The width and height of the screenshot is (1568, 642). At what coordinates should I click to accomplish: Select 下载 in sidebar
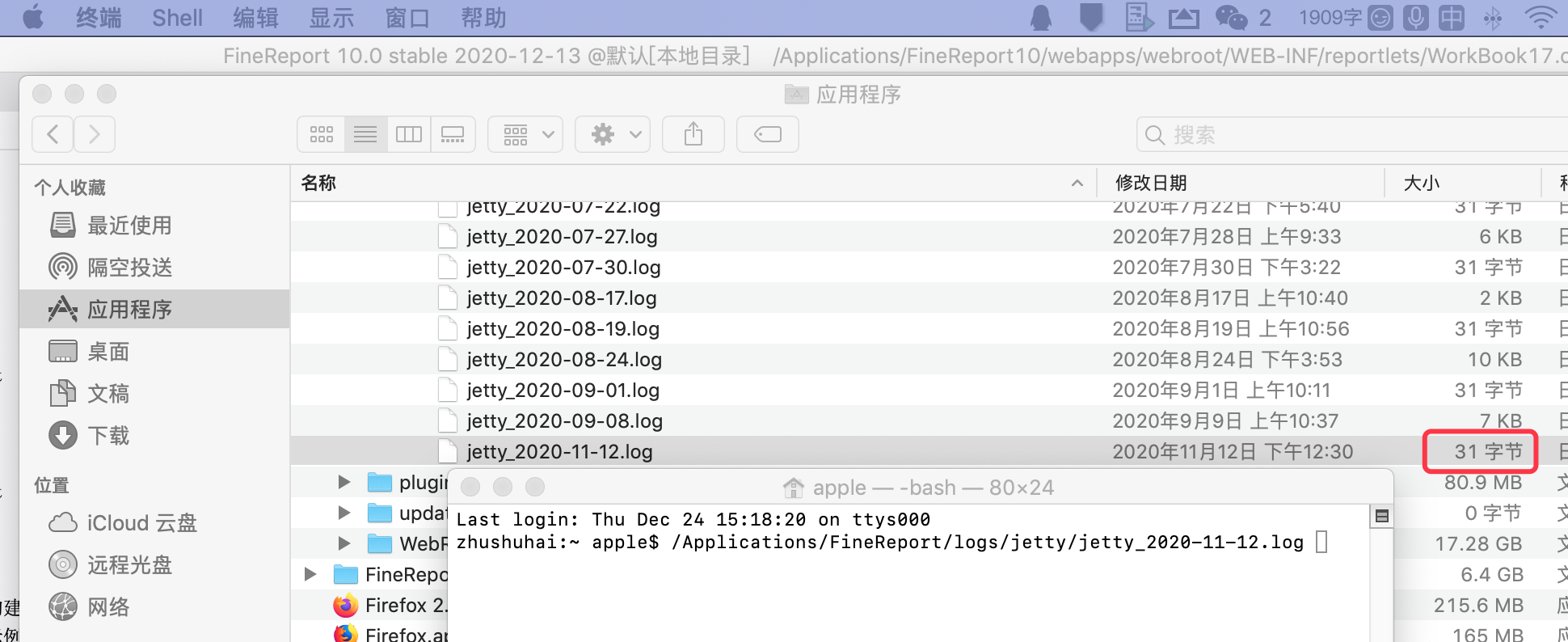click(154, 436)
